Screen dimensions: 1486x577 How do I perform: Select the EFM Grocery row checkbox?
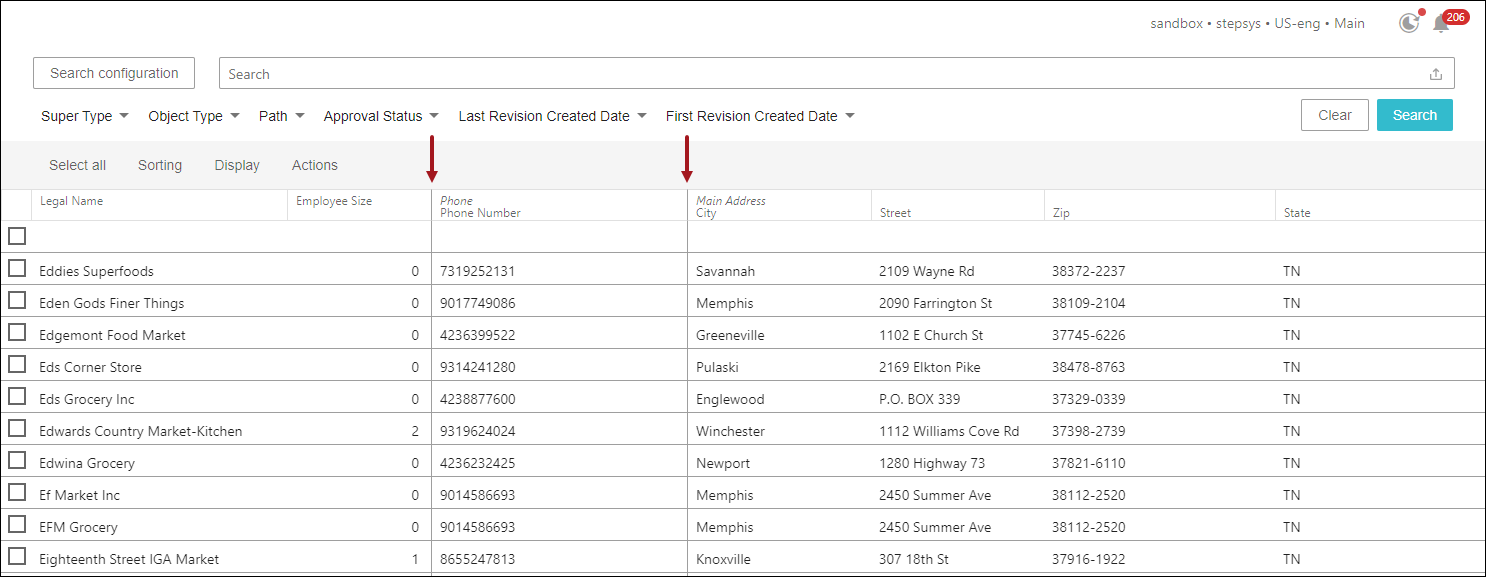(x=17, y=525)
